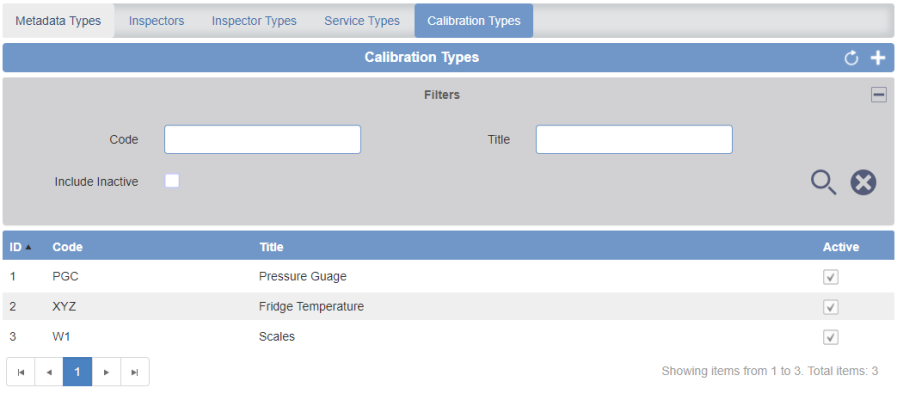Viewport: 897px width, 400px height.
Task: Sort table by ID column
Action: coord(20,247)
